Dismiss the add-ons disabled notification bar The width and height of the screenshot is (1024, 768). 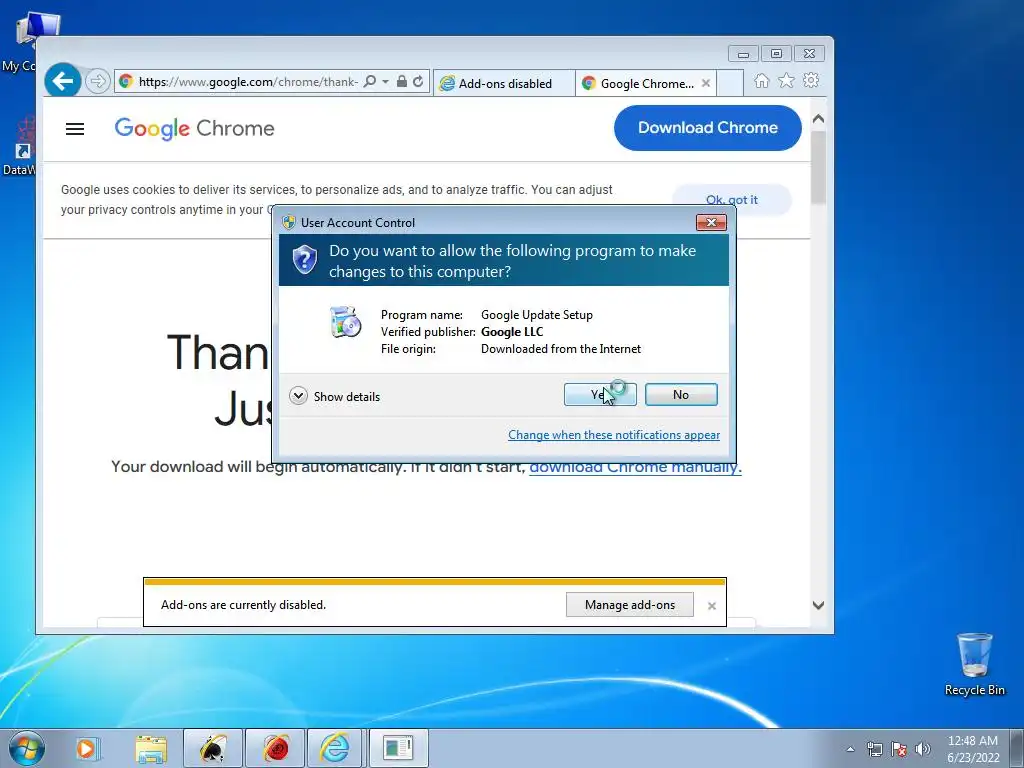(712, 606)
